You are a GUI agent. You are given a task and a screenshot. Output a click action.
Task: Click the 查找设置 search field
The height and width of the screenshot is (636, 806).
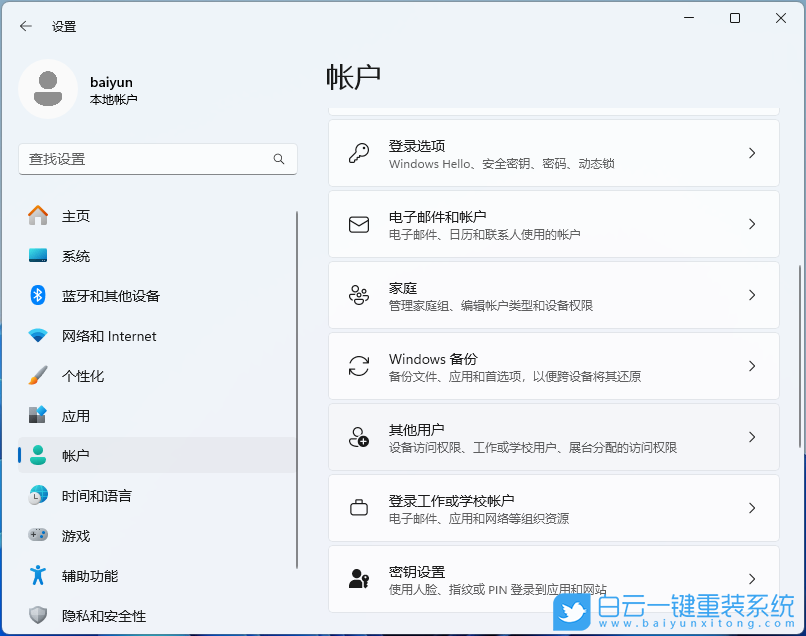[157, 159]
